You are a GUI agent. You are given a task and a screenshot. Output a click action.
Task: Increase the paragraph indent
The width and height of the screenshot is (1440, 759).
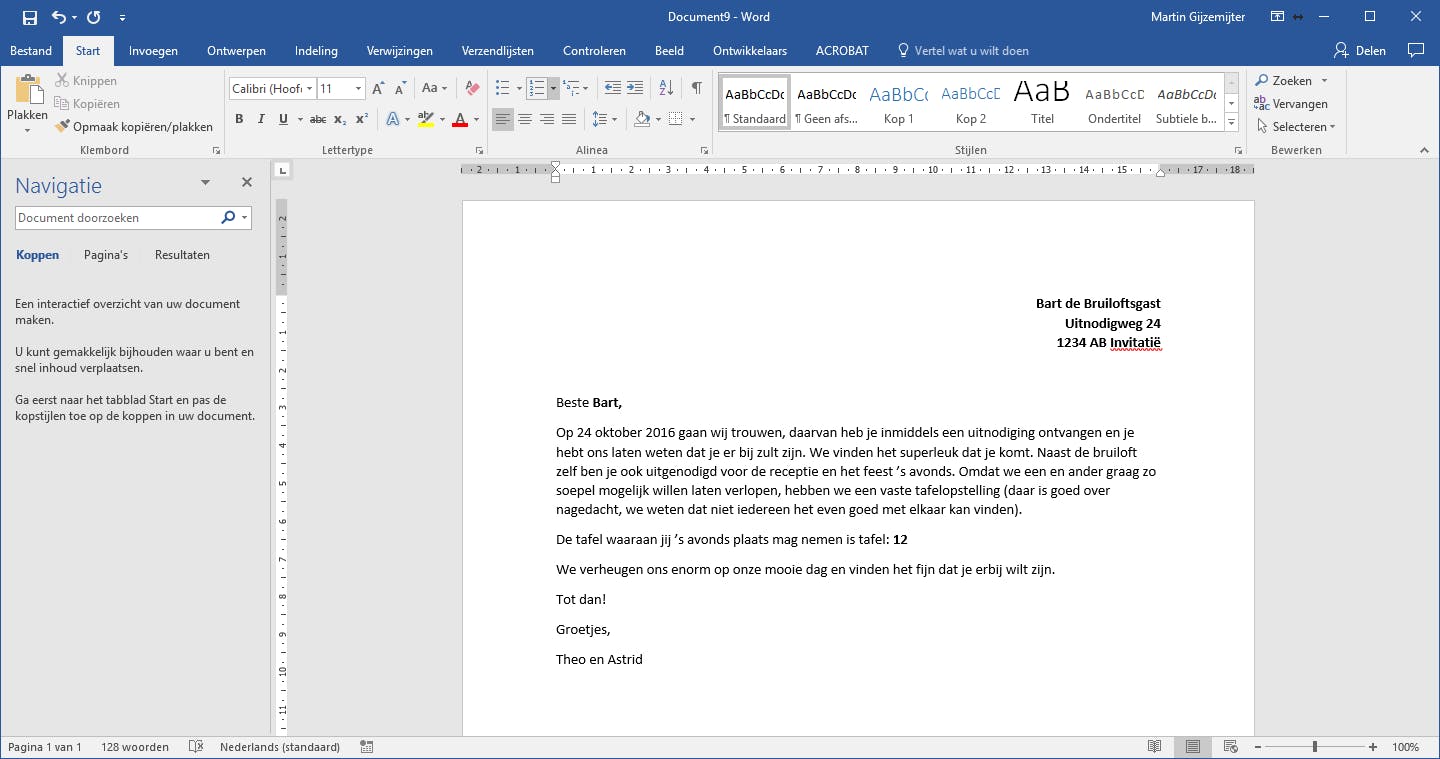pyautogui.click(x=635, y=88)
